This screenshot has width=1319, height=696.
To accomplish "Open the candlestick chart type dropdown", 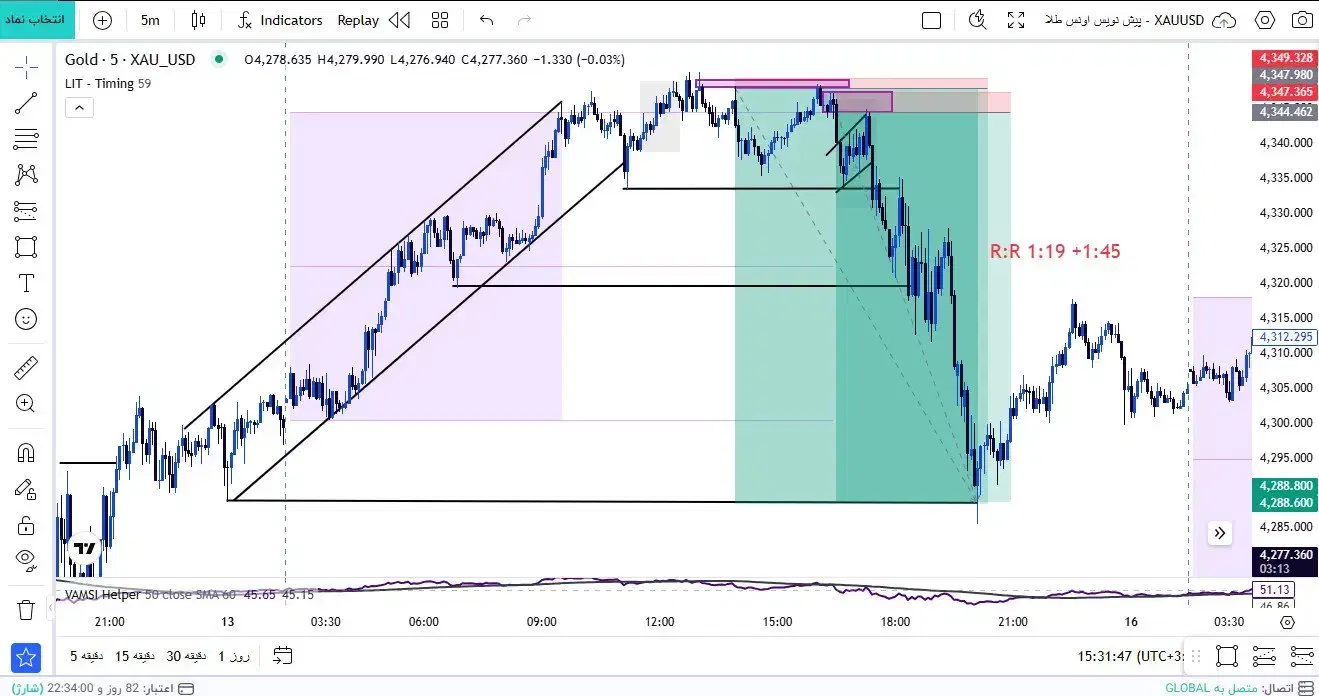I will (198, 20).
